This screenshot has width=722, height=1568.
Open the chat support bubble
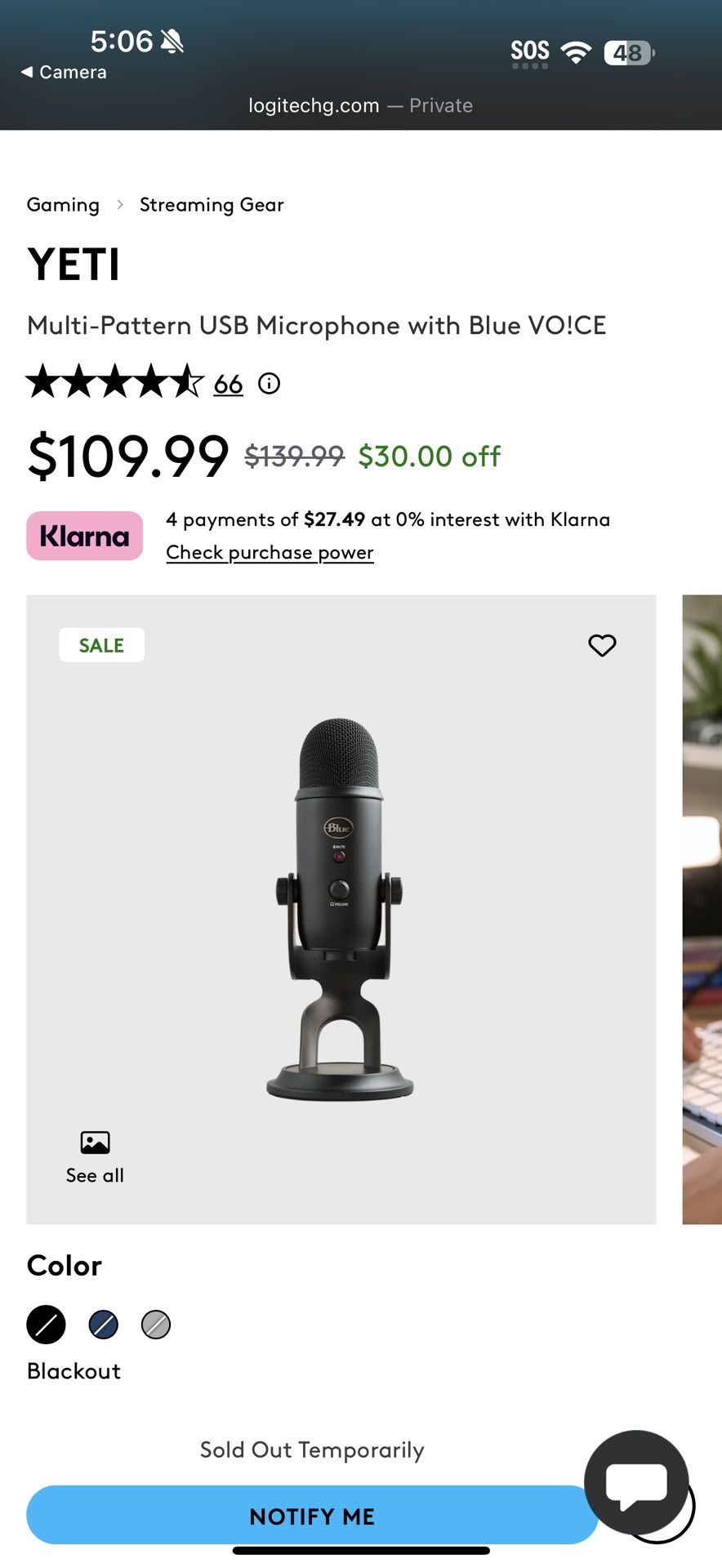pos(638,1482)
